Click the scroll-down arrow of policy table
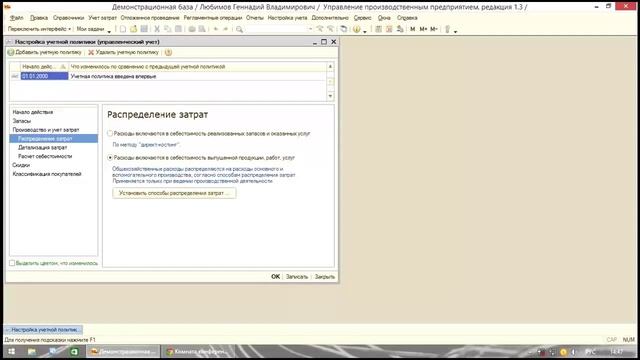The width and height of the screenshot is (640, 360). pyautogui.click(x=330, y=96)
